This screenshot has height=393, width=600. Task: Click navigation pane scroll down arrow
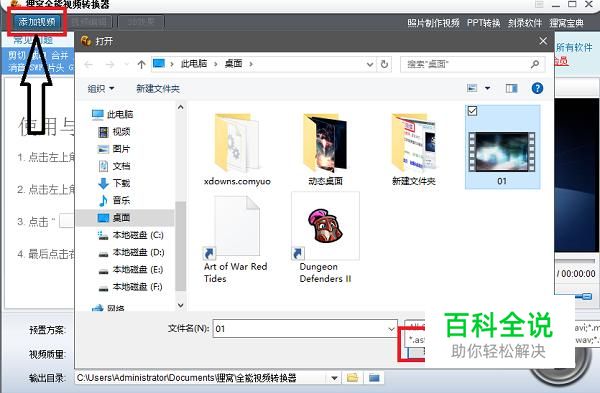pyautogui.click(x=181, y=305)
